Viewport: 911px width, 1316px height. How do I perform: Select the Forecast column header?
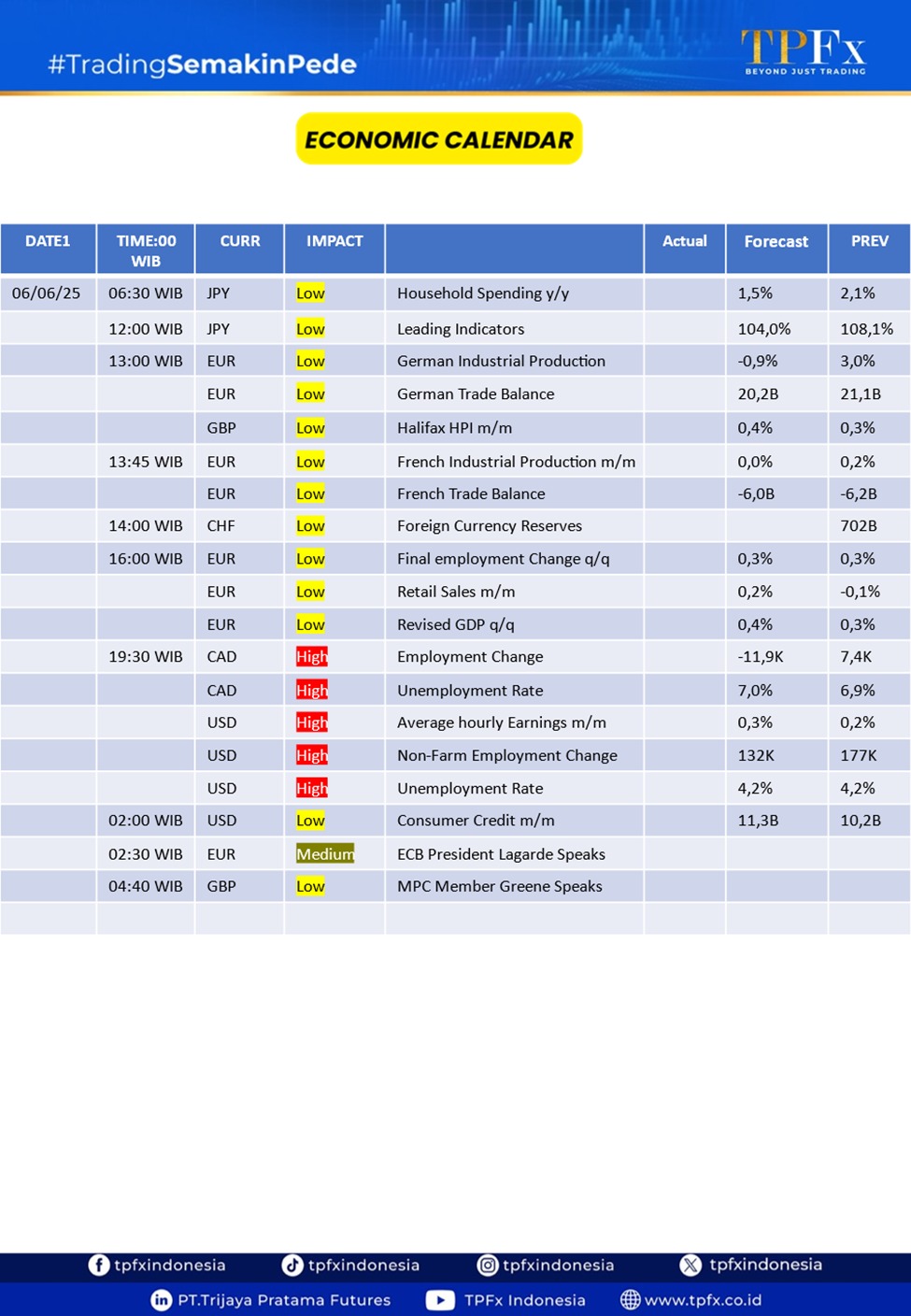776,241
